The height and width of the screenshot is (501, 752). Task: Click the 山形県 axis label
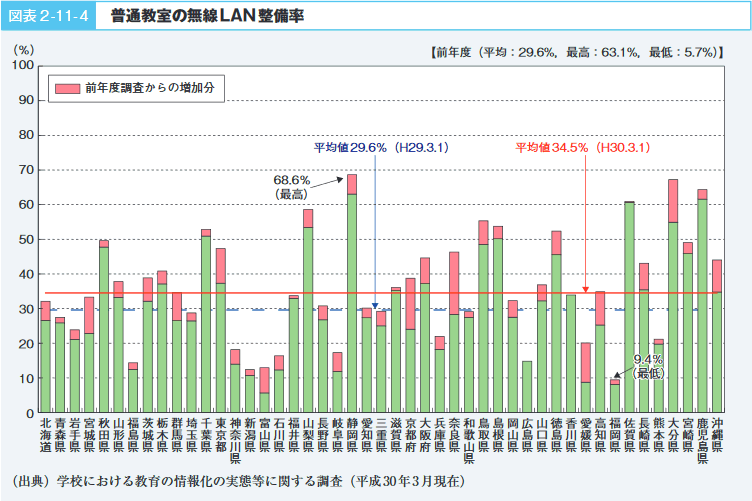pyautogui.click(x=118, y=435)
